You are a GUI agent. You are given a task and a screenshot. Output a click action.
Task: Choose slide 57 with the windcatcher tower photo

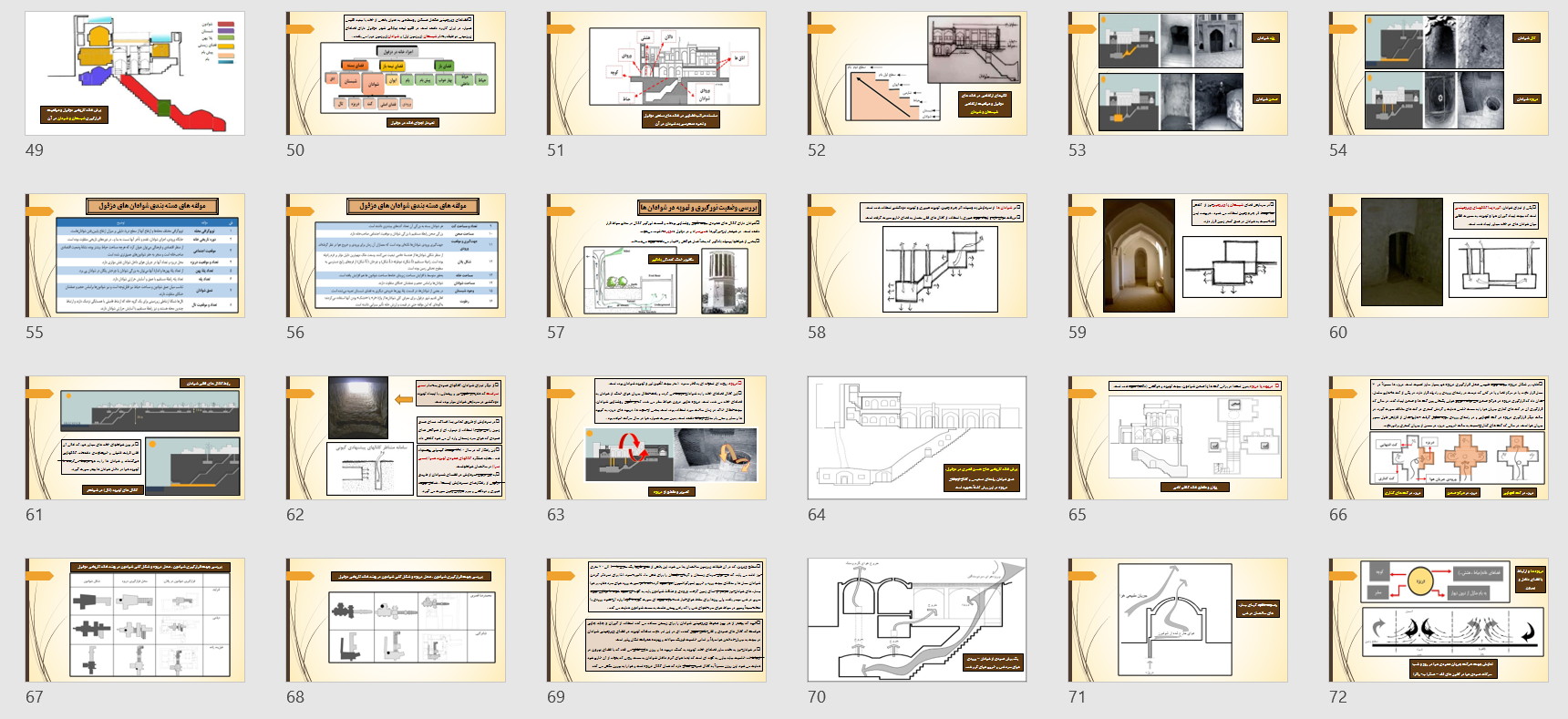[656, 256]
